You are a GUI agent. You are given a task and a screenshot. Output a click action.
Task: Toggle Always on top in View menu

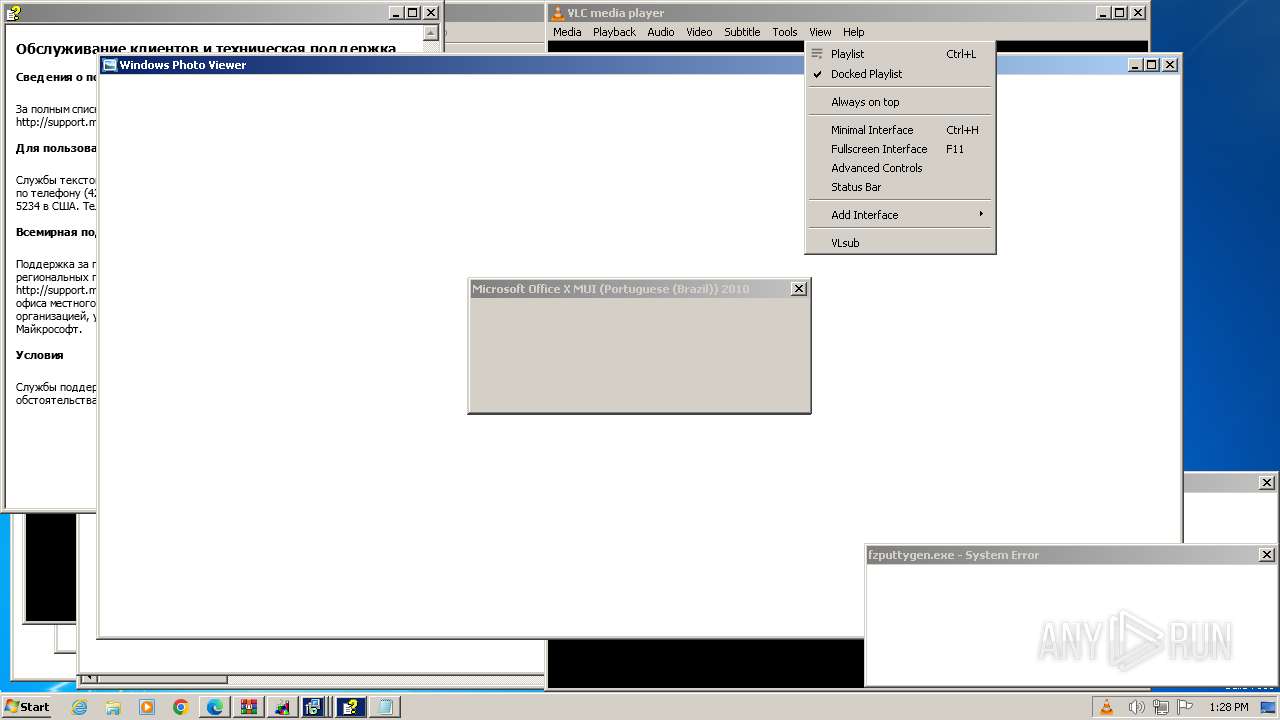(x=900, y=102)
